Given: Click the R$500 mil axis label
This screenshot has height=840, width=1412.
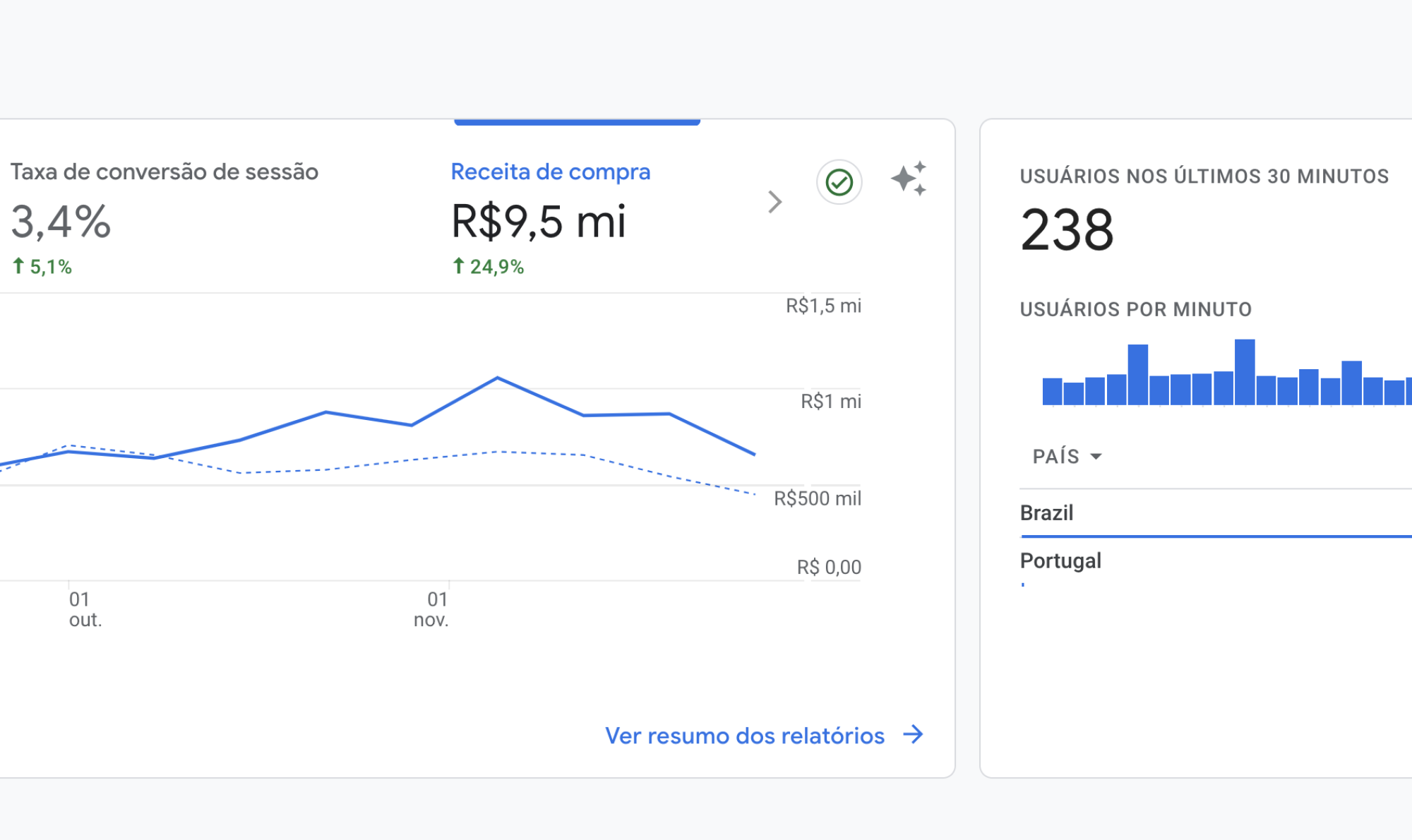Looking at the screenshot, I should point(818,498).
